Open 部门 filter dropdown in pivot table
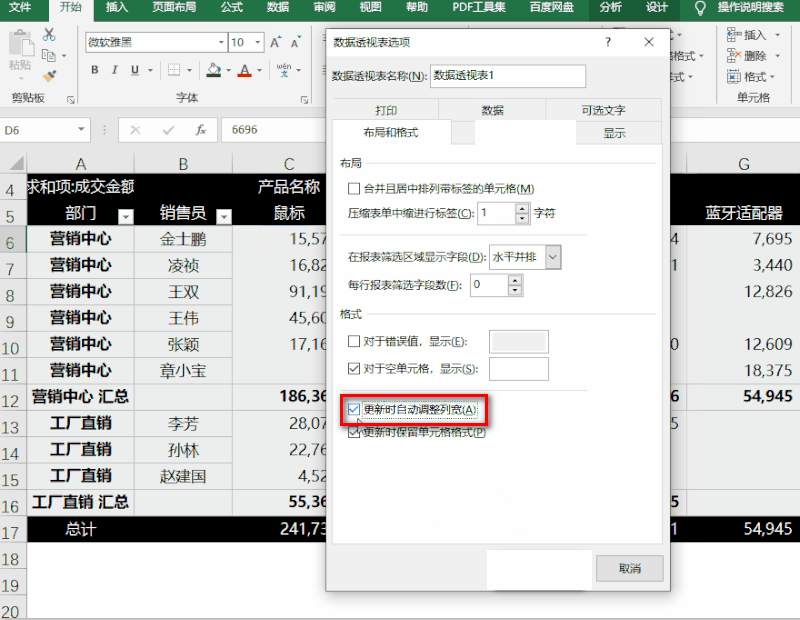Screen dimensions: 800x620 pyautogui.click(x=126, y=217)
